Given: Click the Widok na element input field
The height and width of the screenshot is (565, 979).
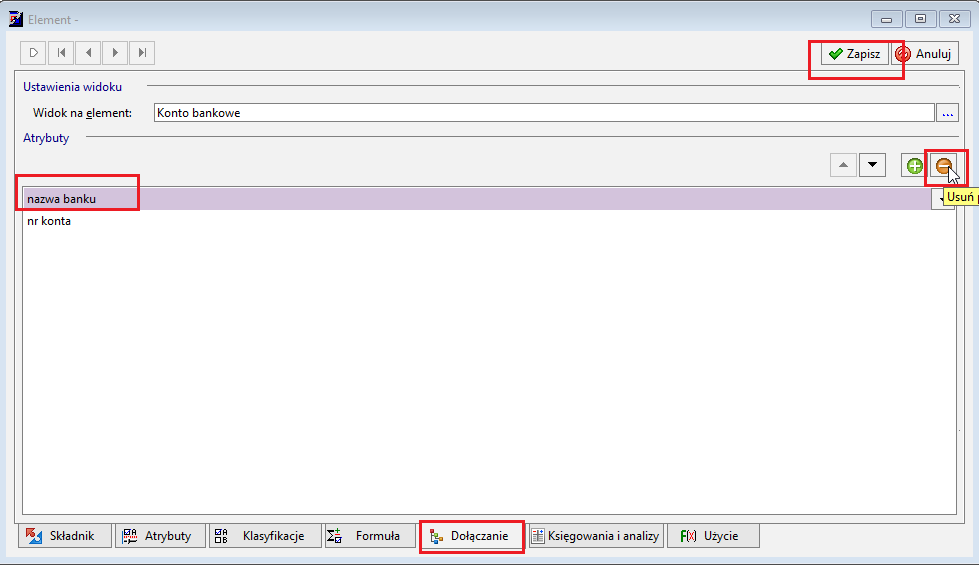Looking at the screenshot, I should tap(544, 113).
